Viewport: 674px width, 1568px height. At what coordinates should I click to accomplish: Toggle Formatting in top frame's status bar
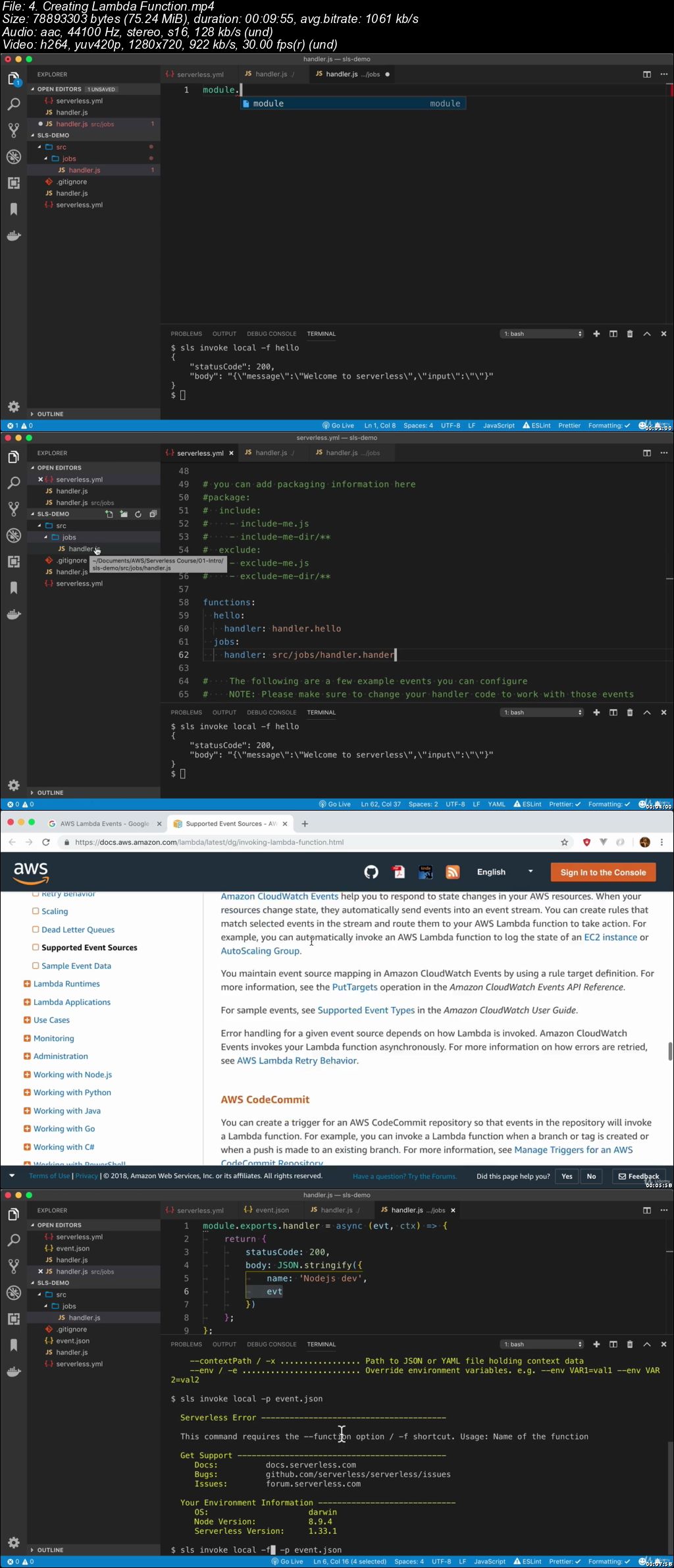click(x=609, y=425)
